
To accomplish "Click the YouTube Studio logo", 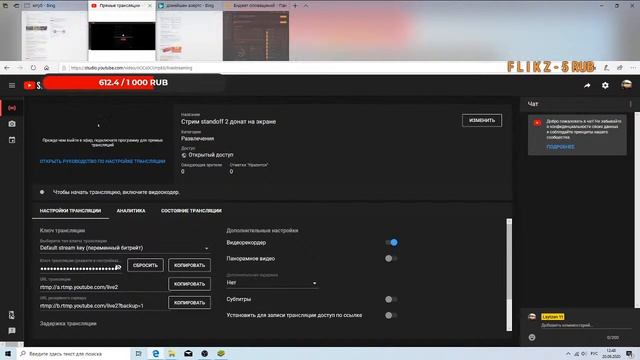I will [33, 85].
